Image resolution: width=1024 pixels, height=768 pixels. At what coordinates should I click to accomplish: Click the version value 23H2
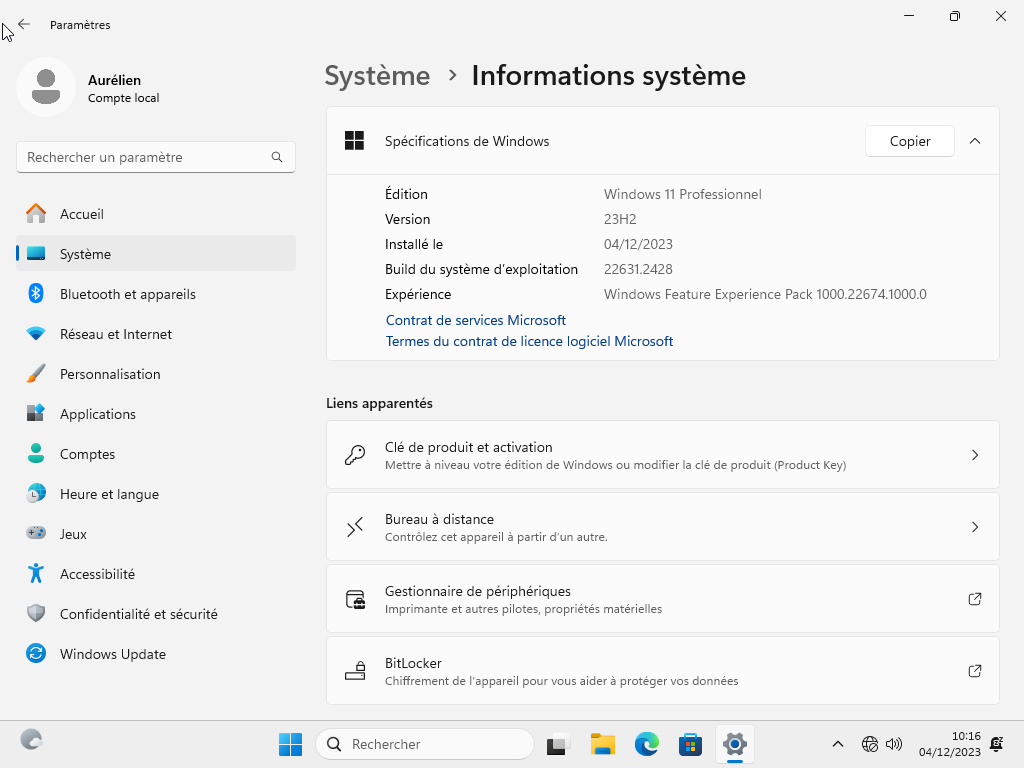tap(620, 219)
